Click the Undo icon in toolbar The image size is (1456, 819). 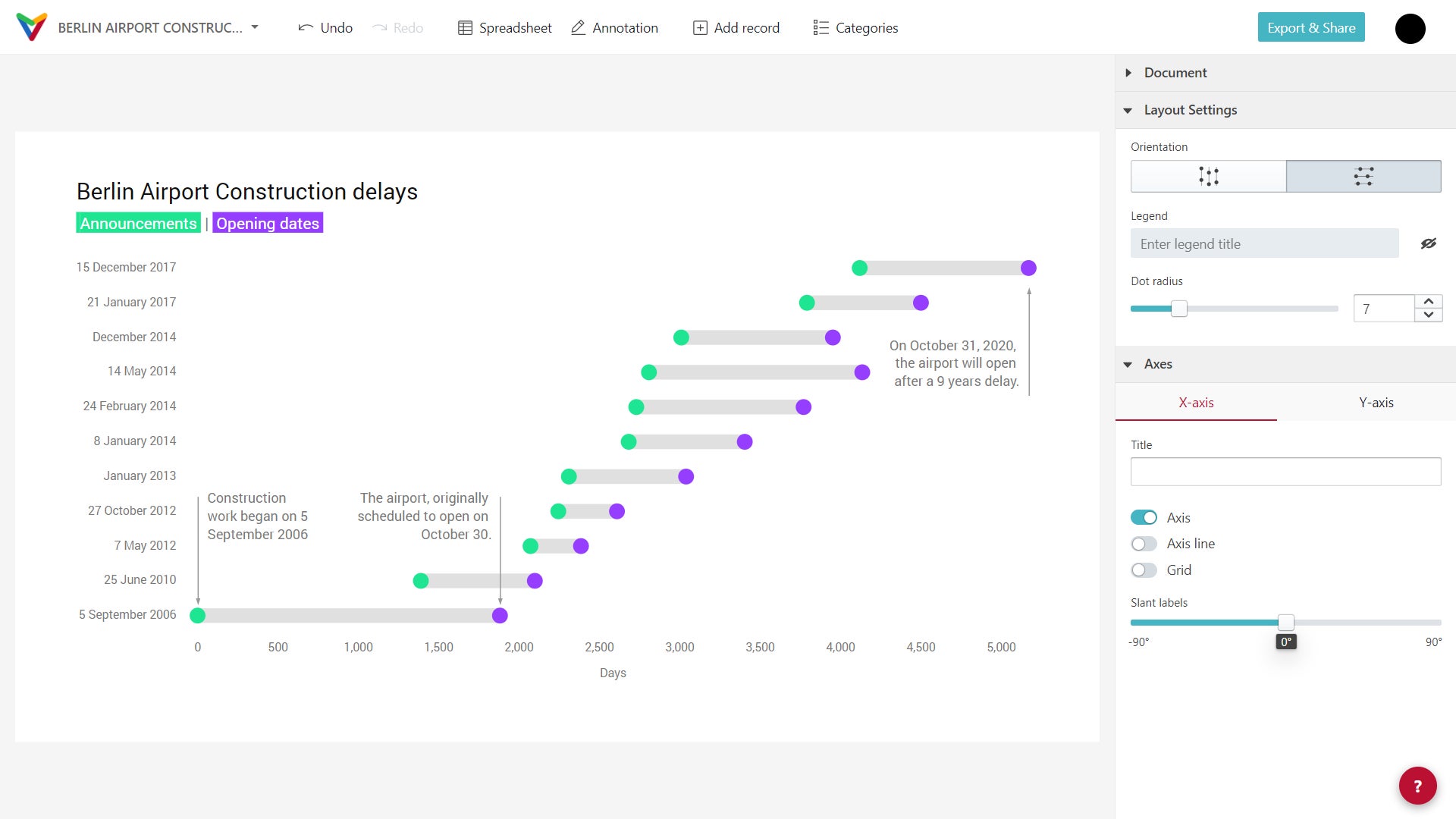(x=306, y=27)
